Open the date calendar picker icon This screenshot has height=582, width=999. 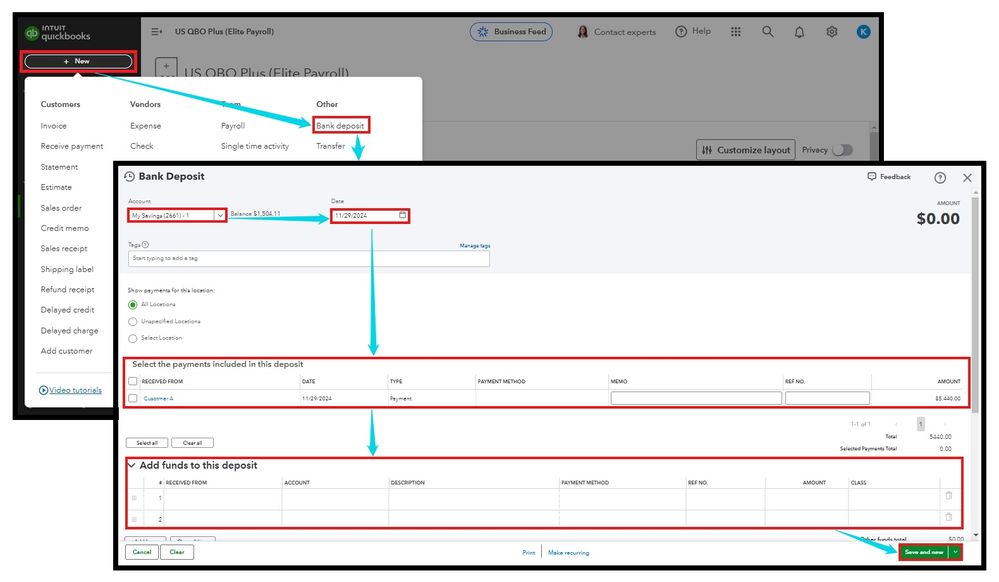click(x=403, y=215)
